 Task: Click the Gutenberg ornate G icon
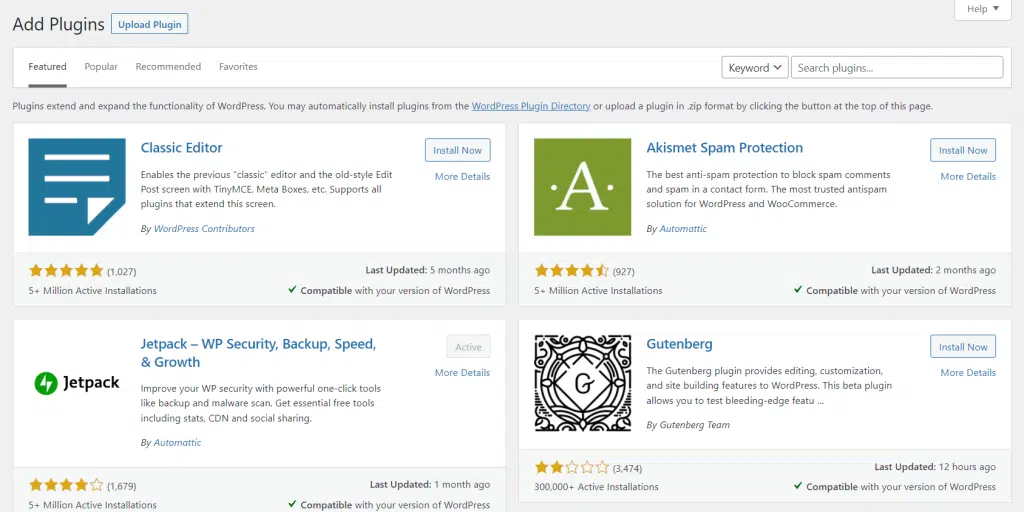[583, 383]
